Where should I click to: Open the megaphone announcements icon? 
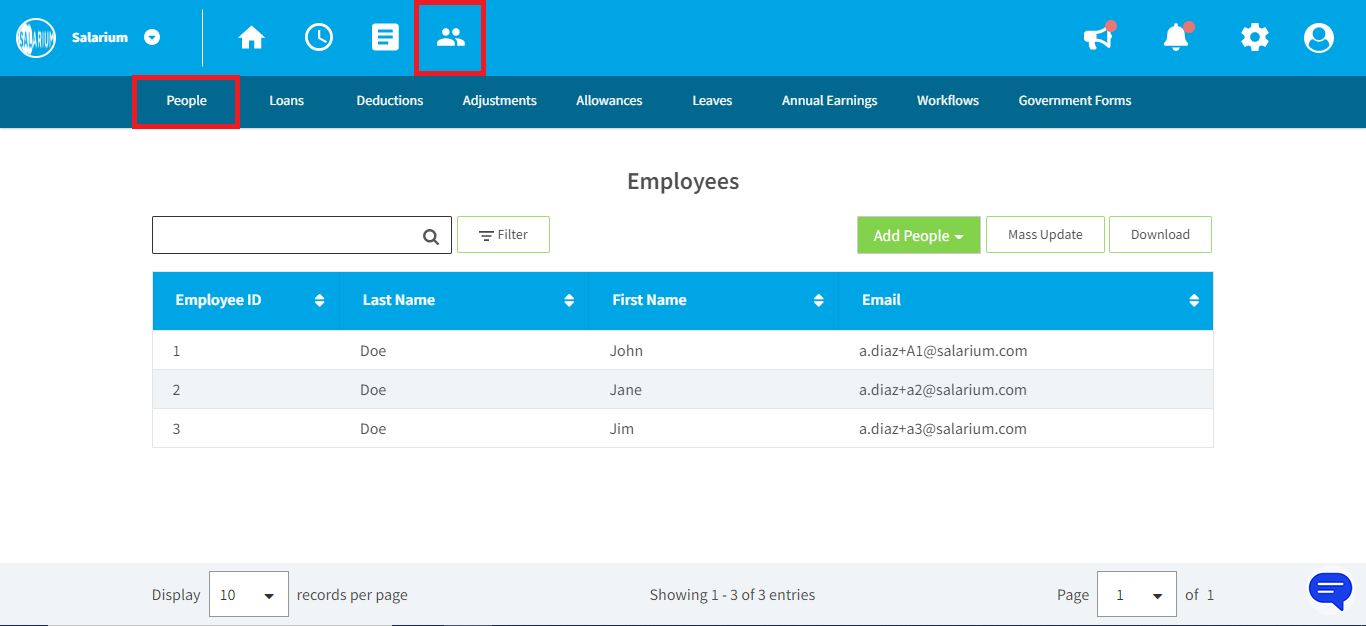tap(1098, 38)
